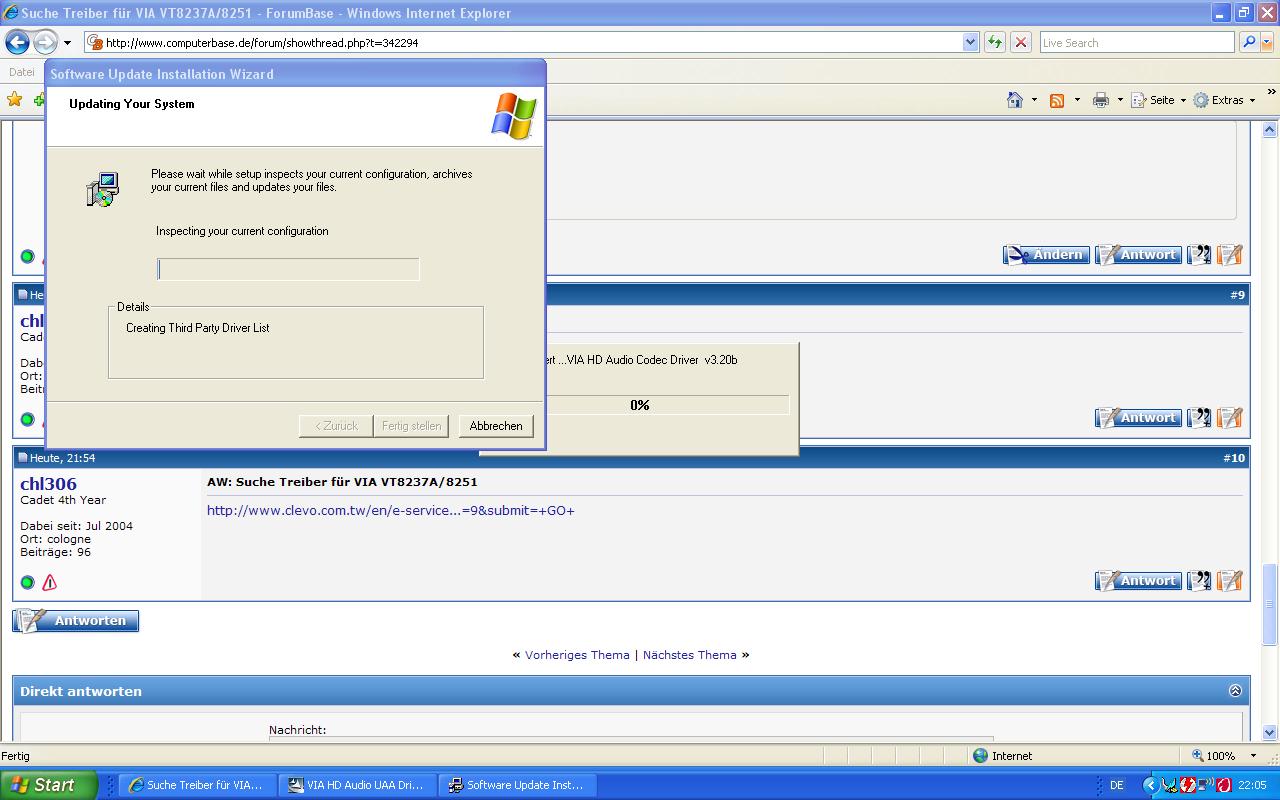Switch to Software Update Inst taskbar item
1280x800 pixels.
516,785
